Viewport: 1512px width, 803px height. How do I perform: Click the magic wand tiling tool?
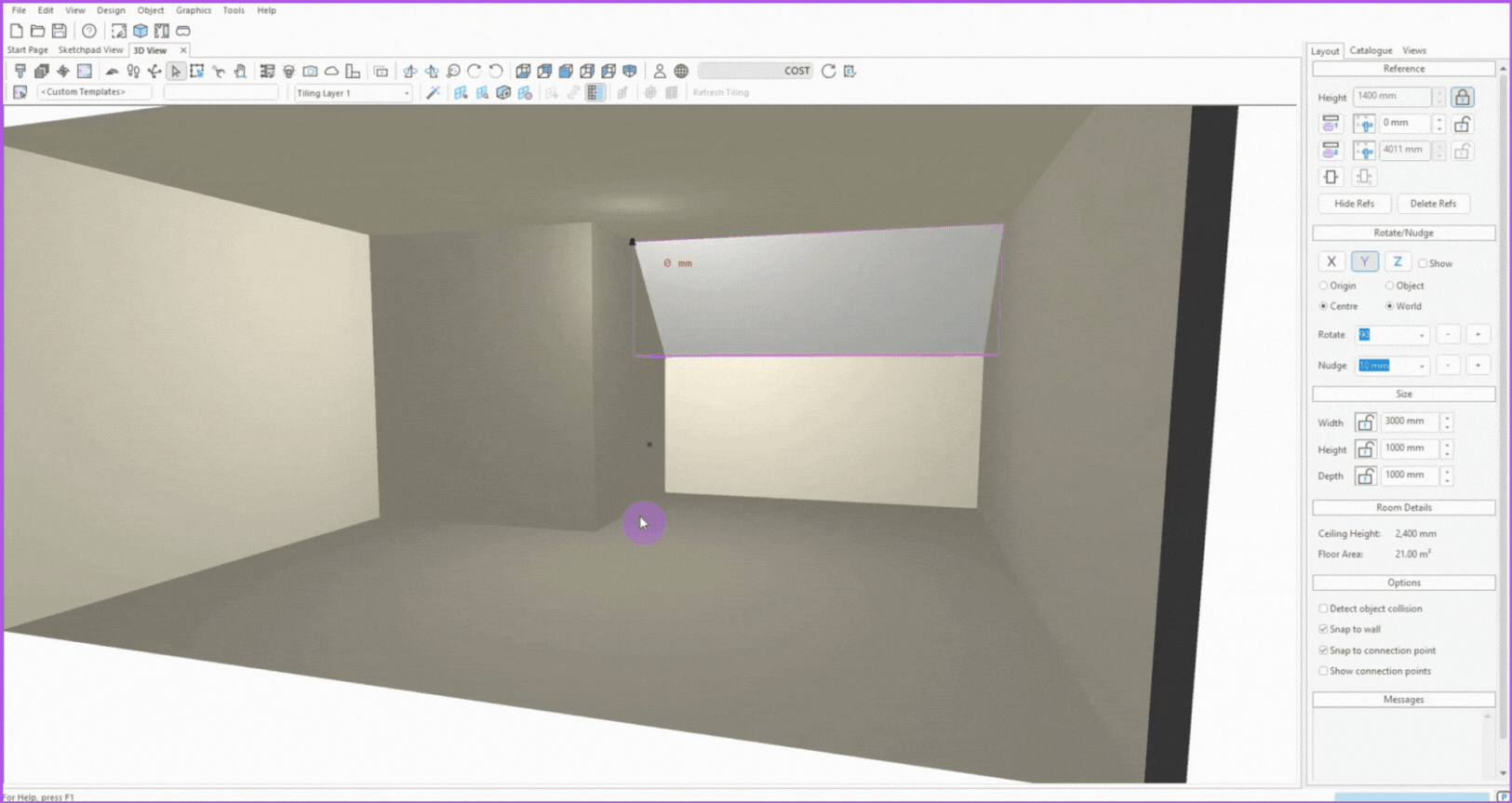433,92
